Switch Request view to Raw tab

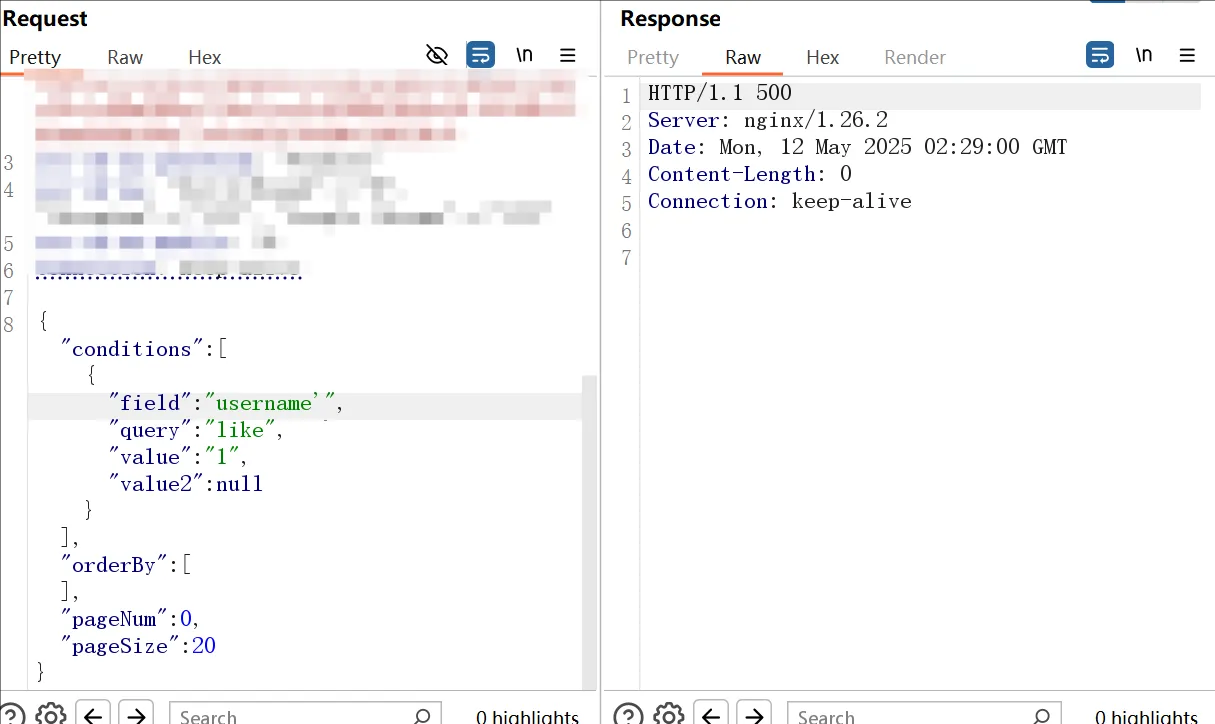tap(125, 57)
